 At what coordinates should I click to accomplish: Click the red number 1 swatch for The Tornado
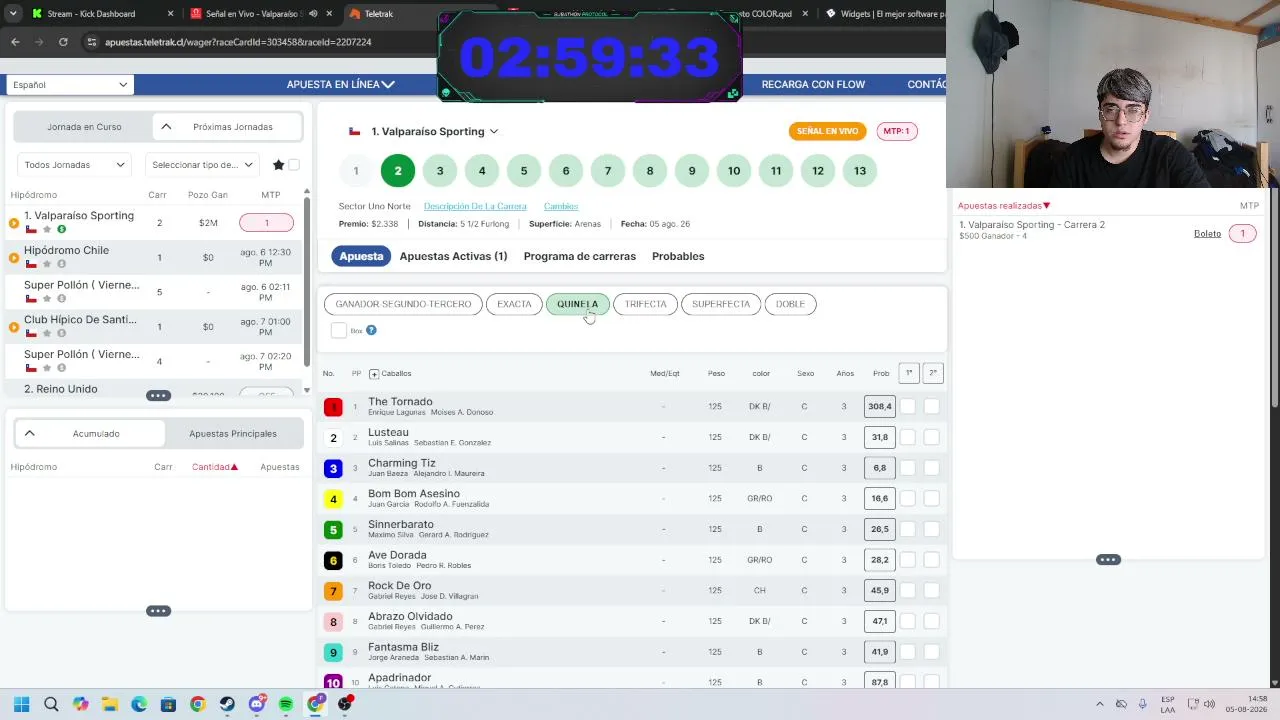tap(333, 407)
